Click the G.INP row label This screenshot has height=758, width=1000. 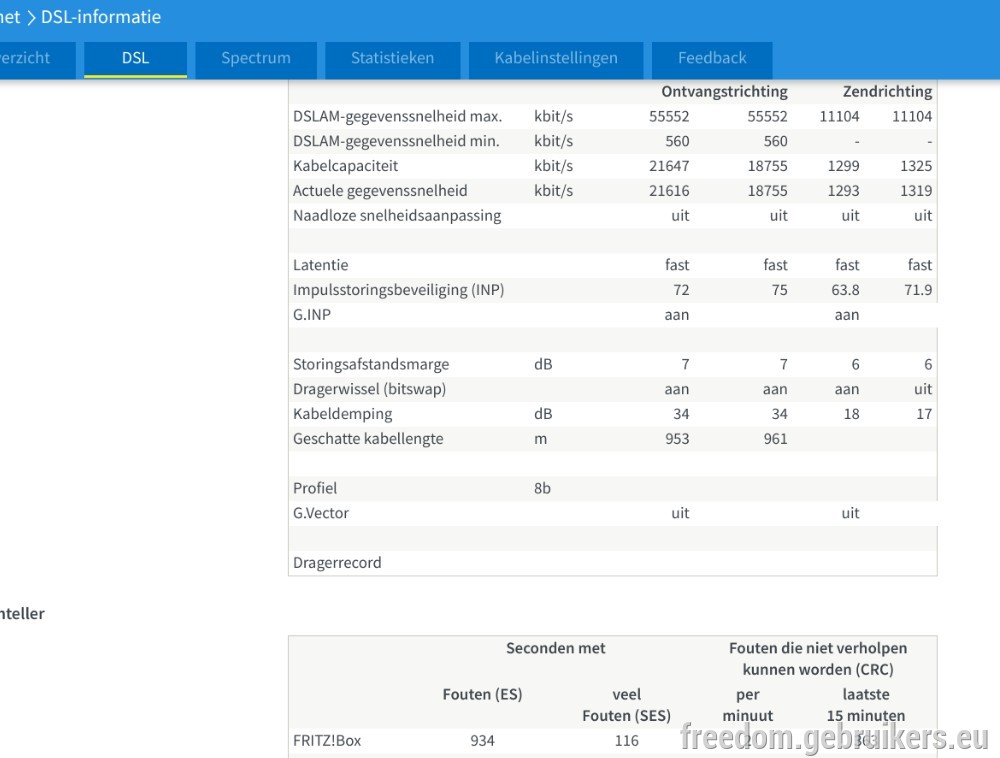pyautogui.click(x=312, y=315)
